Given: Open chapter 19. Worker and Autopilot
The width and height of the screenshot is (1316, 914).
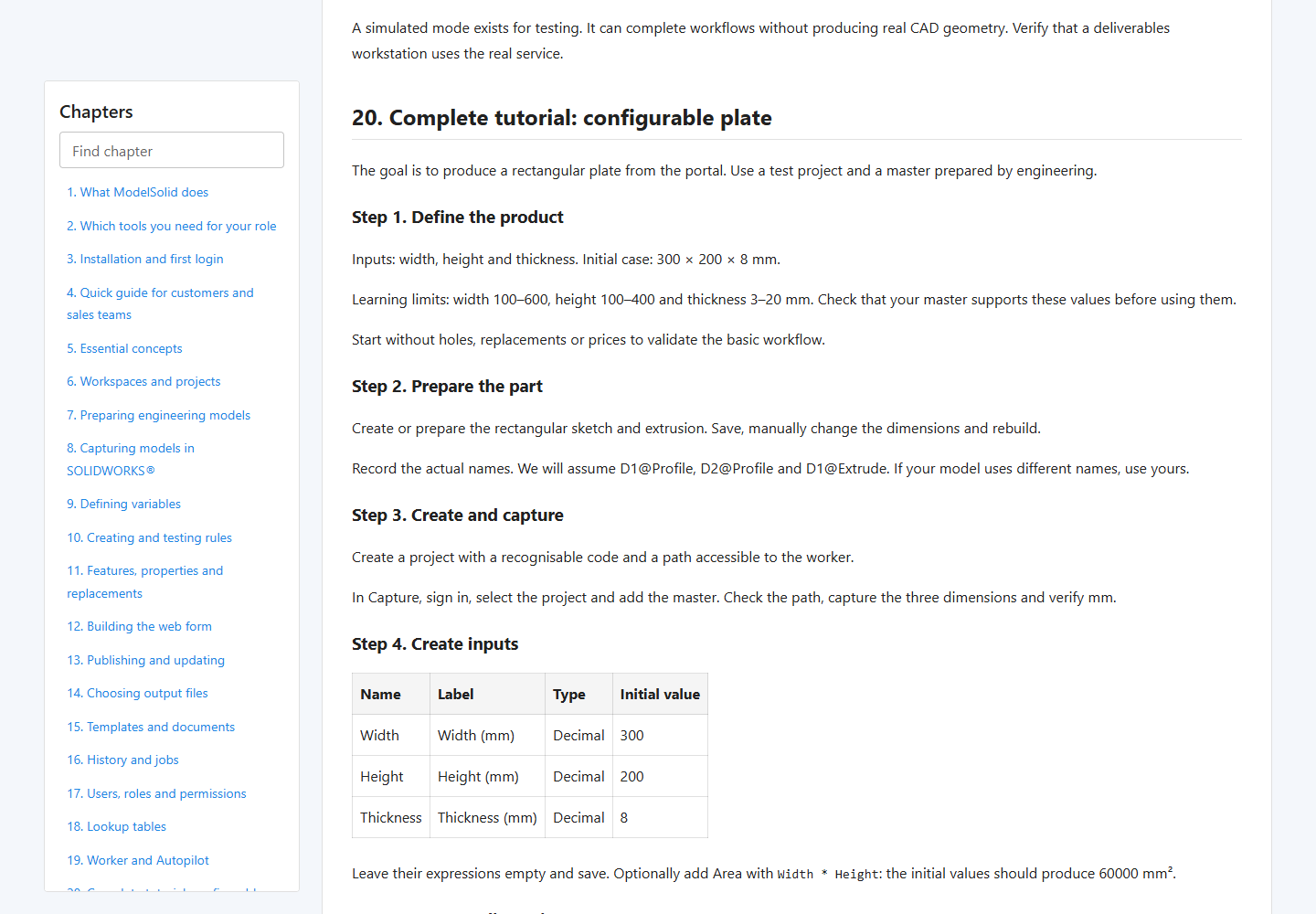Looking at the screenshot, I should coord(138,860).
